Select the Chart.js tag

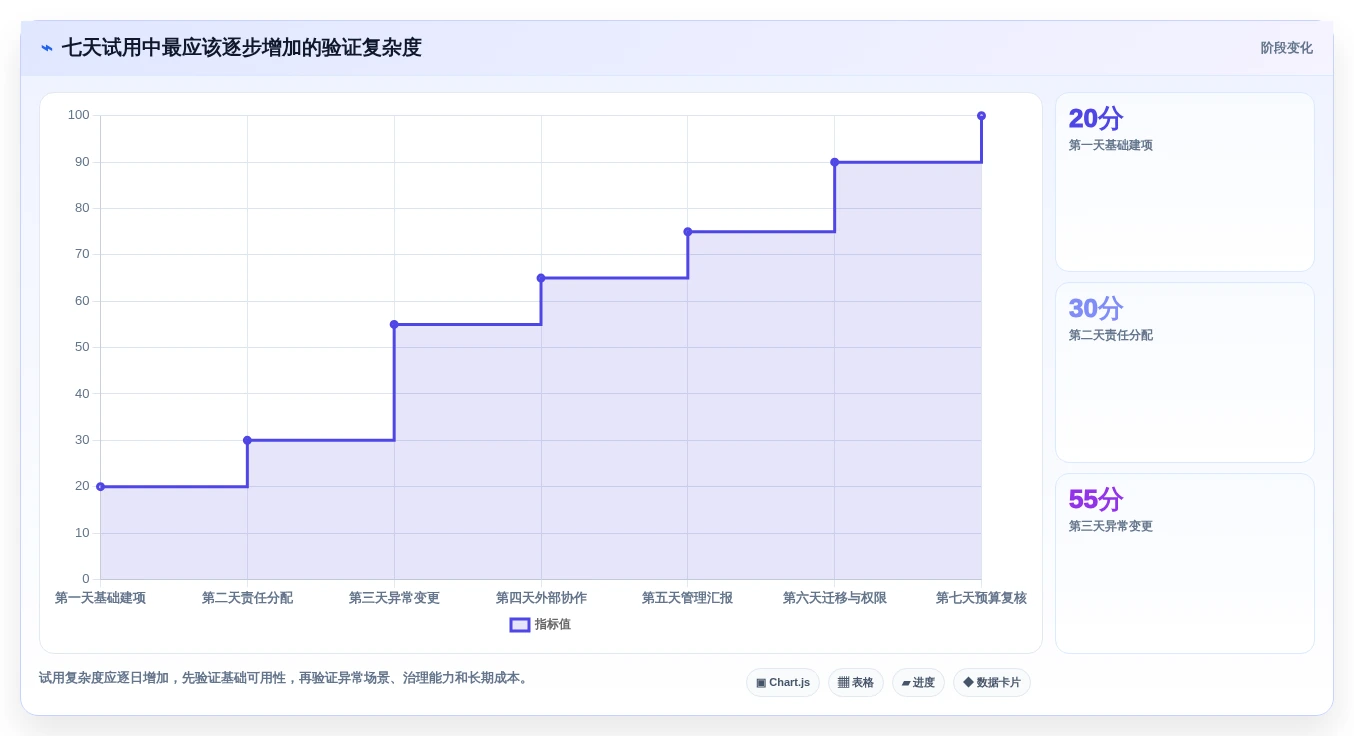click(783, 683)
